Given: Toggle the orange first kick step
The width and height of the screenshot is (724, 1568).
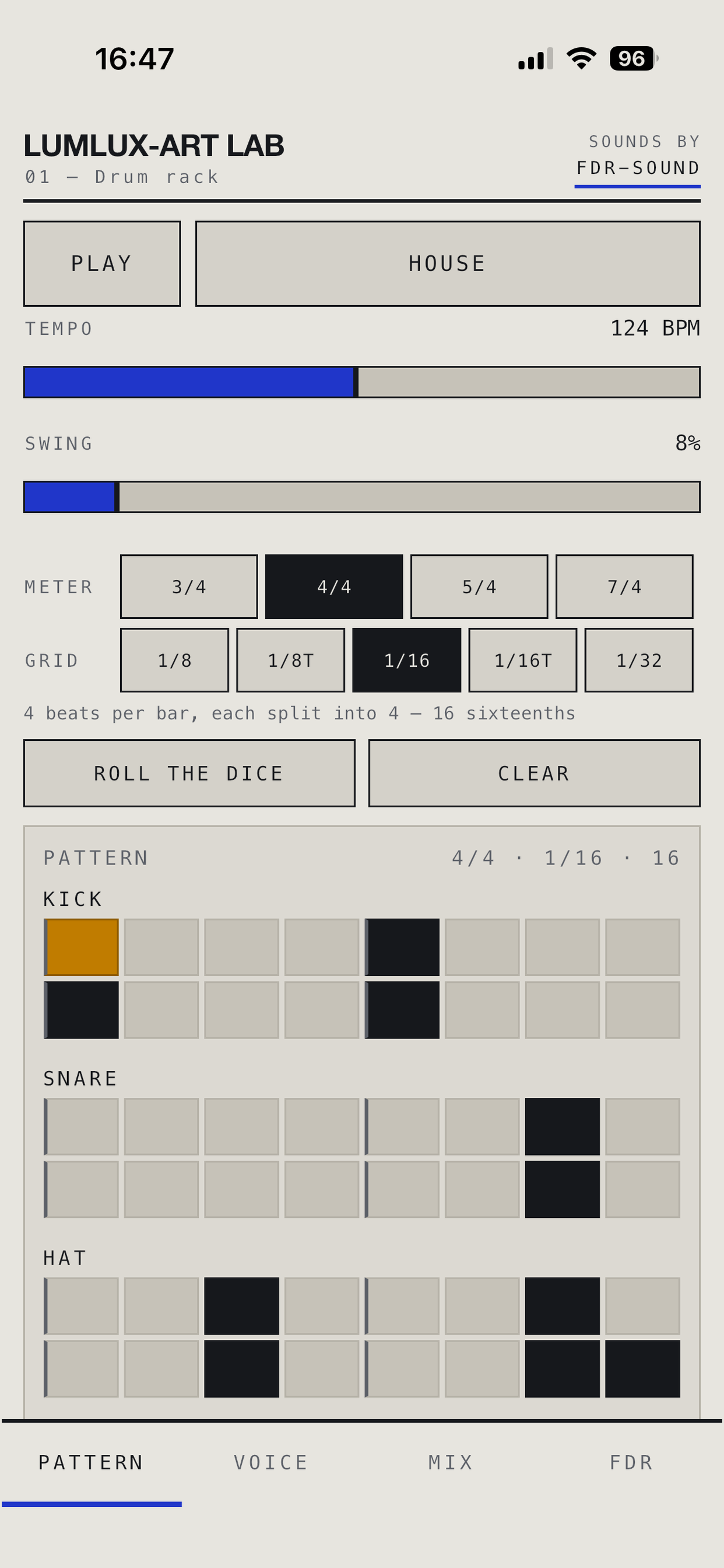Looking at the screenshot, I should coord(82,947).
